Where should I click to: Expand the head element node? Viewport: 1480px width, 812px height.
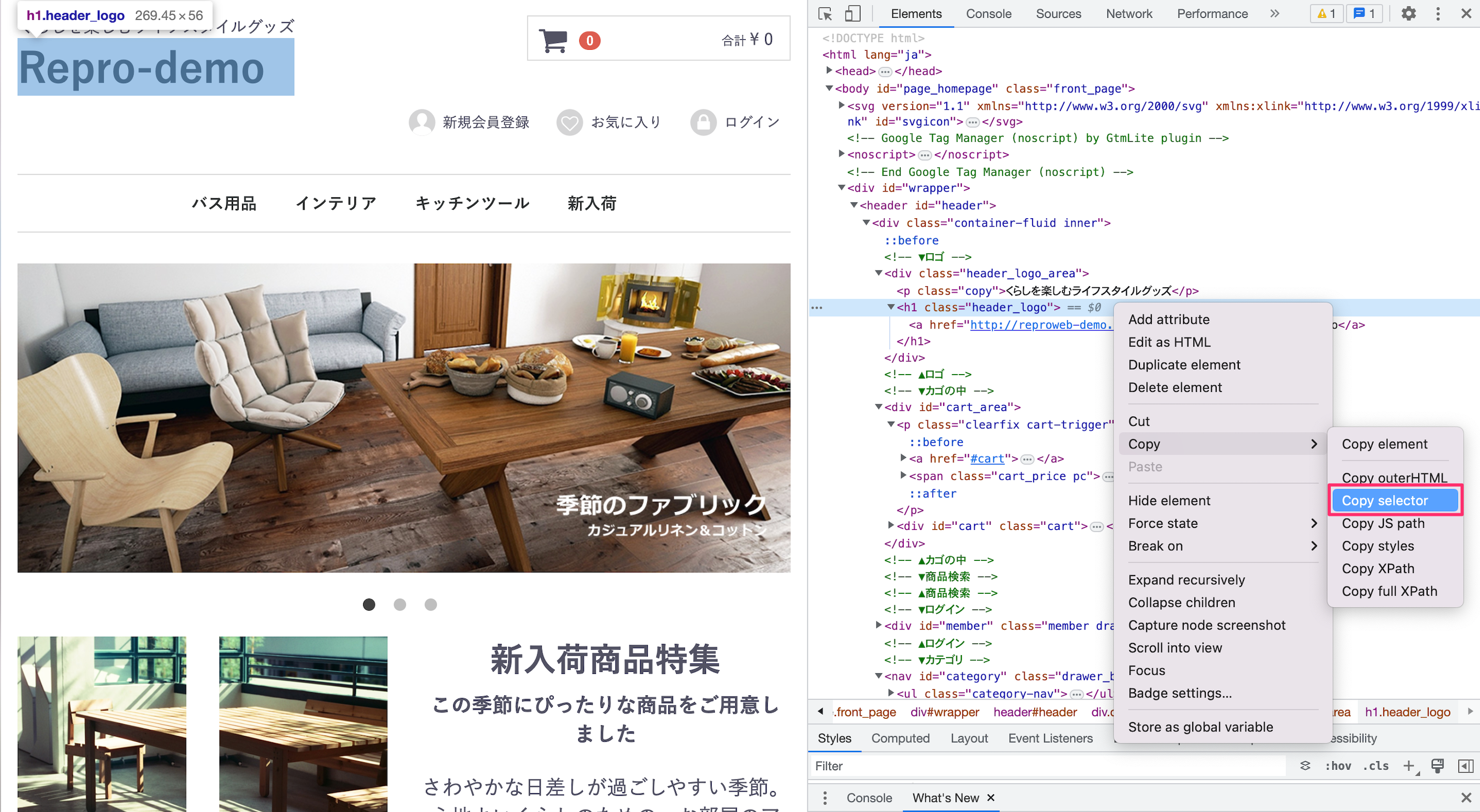(829, 71)
